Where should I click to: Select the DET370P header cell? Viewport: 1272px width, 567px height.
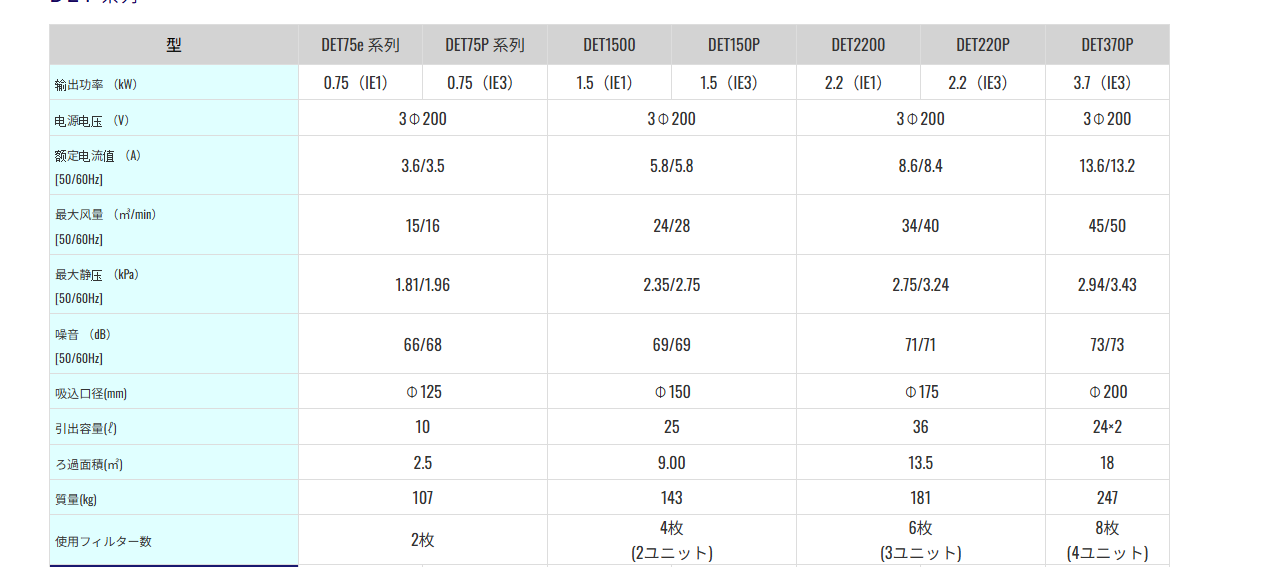pyautogui.click(x=1107, y=45)
